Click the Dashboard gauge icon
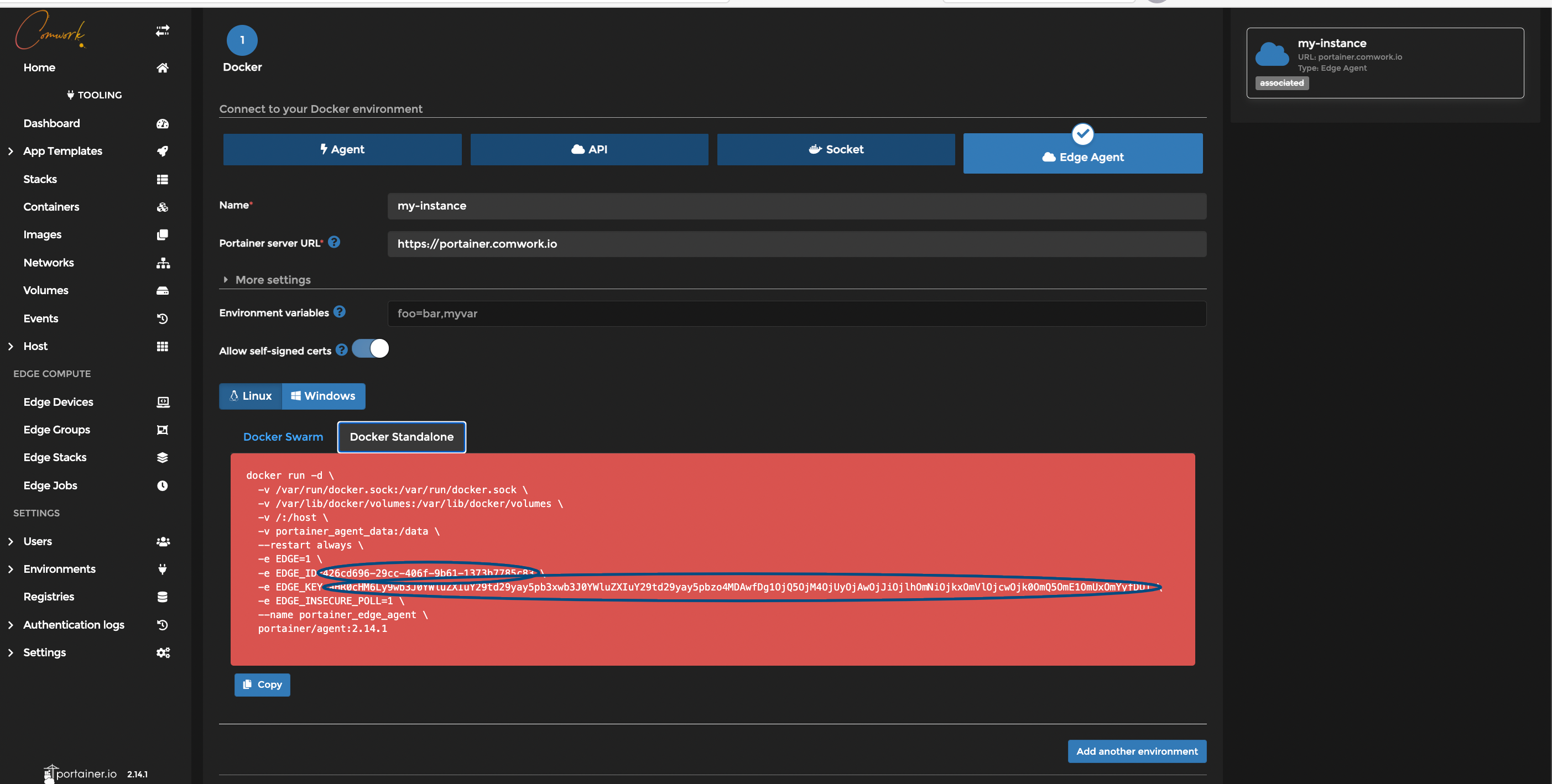 (163, 123)
